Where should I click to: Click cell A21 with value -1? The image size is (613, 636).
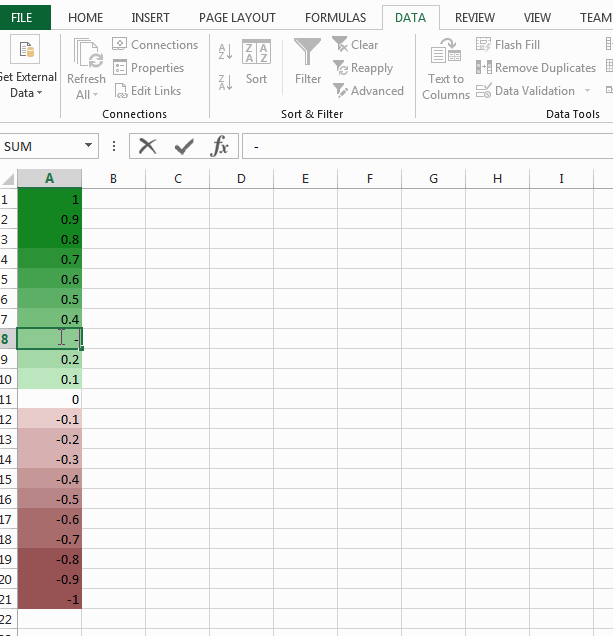(49, 599)
